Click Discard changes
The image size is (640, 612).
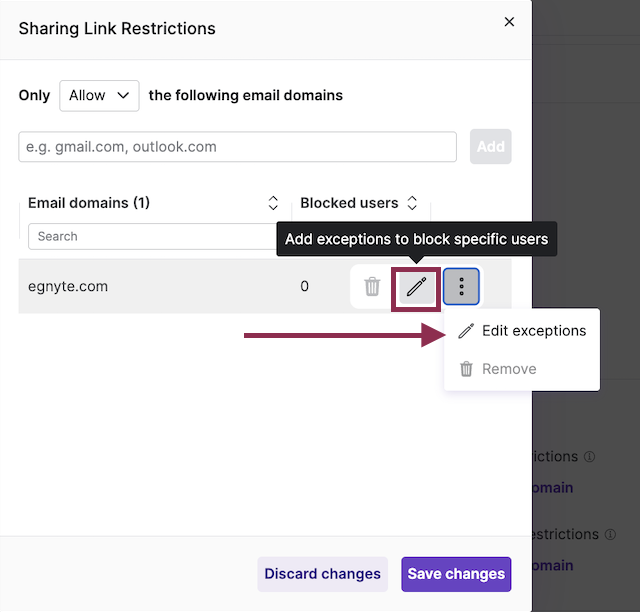click(x=322, y=574)
